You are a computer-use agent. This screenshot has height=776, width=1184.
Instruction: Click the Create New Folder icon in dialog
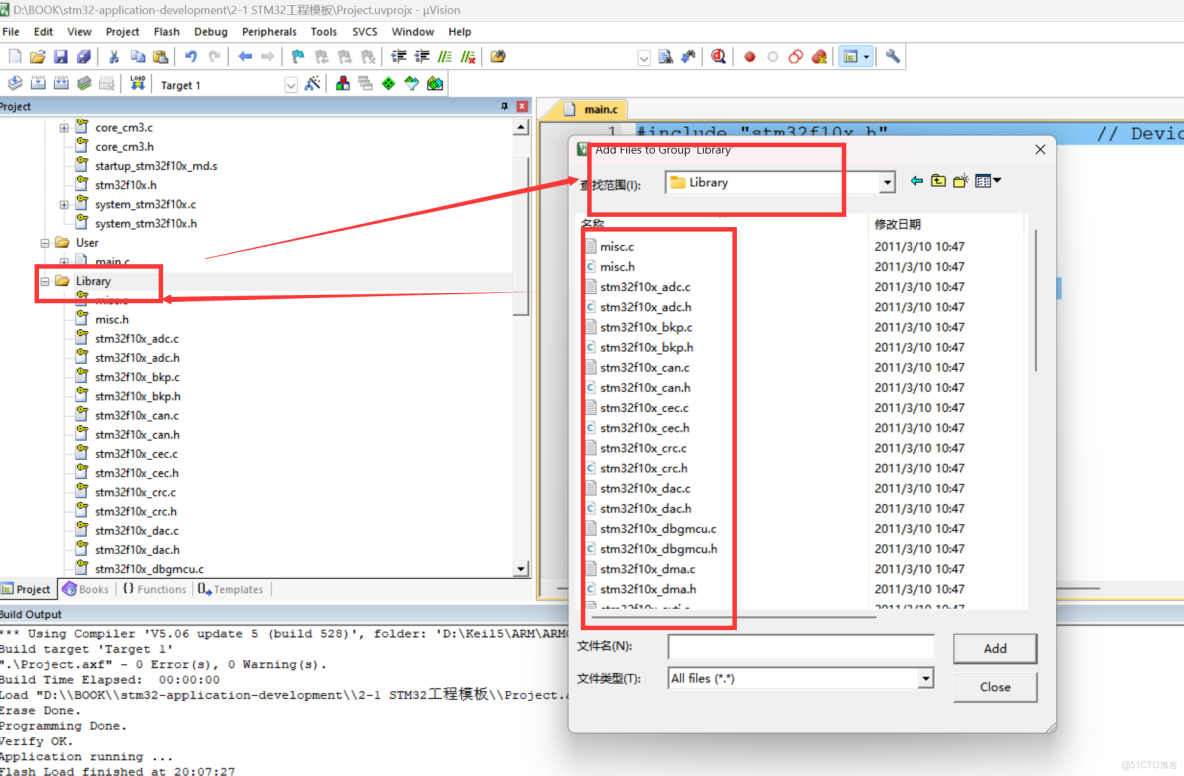[959, 181]
